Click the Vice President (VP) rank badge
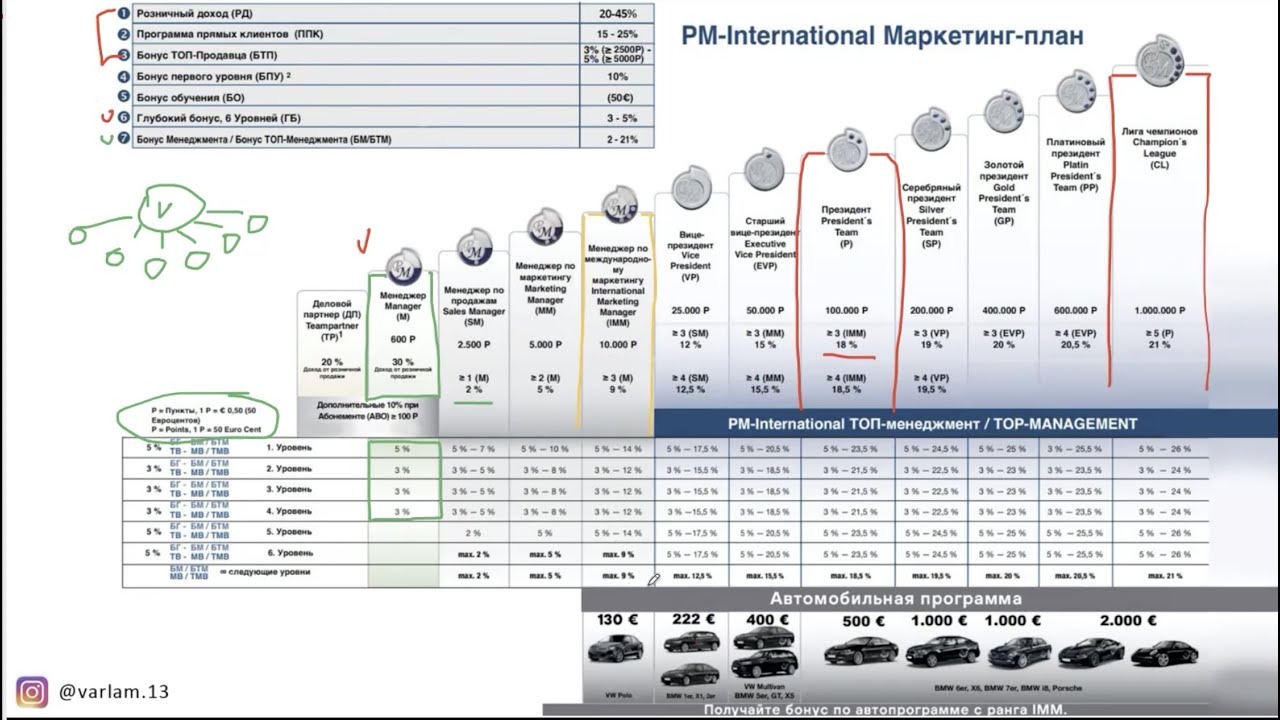This screenshot has width=1280, height=720. click(691, 189)
